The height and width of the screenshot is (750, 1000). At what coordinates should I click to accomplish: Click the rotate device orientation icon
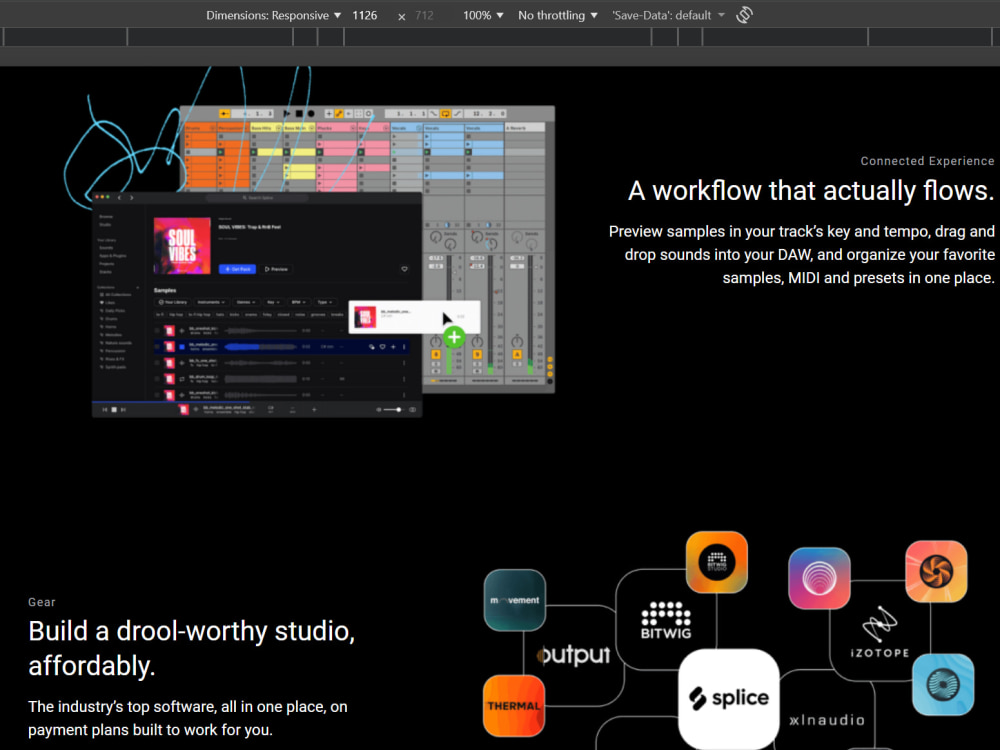coord(744,15)
